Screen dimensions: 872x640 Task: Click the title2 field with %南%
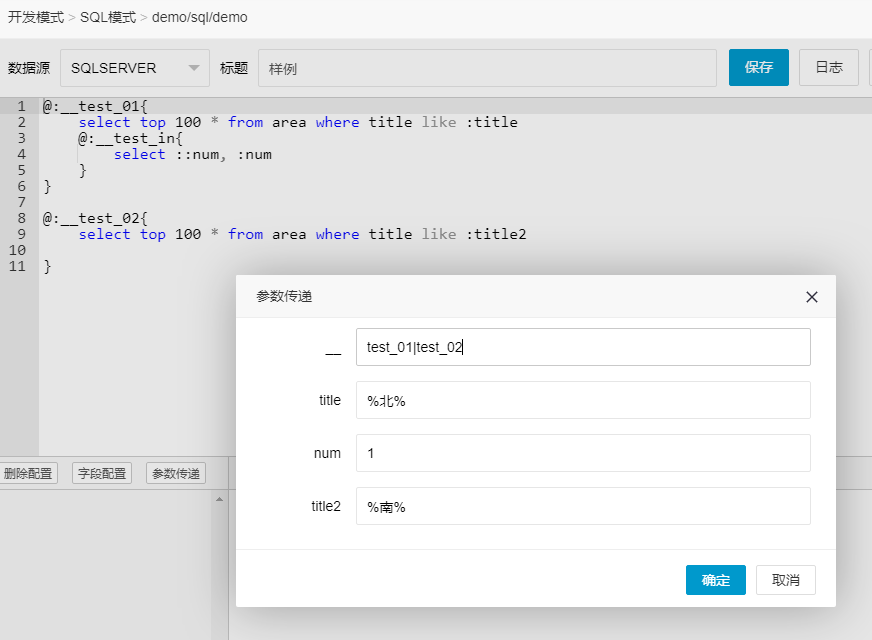point(583,506)
